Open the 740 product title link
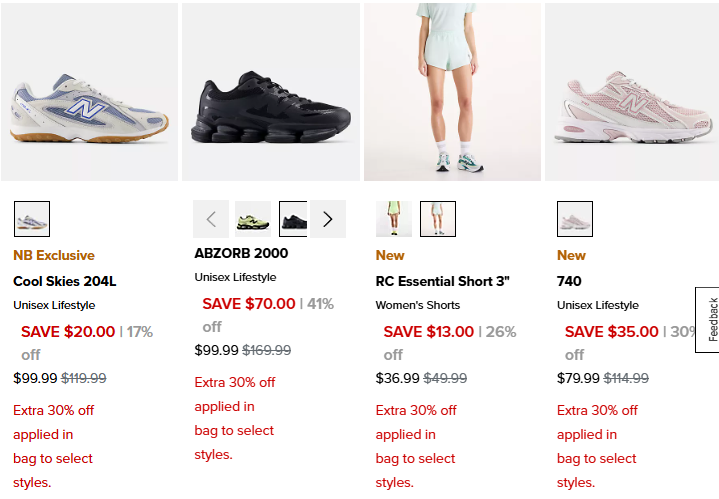The width and height of the screenshot is (719, 499). [x=569, y=281]
